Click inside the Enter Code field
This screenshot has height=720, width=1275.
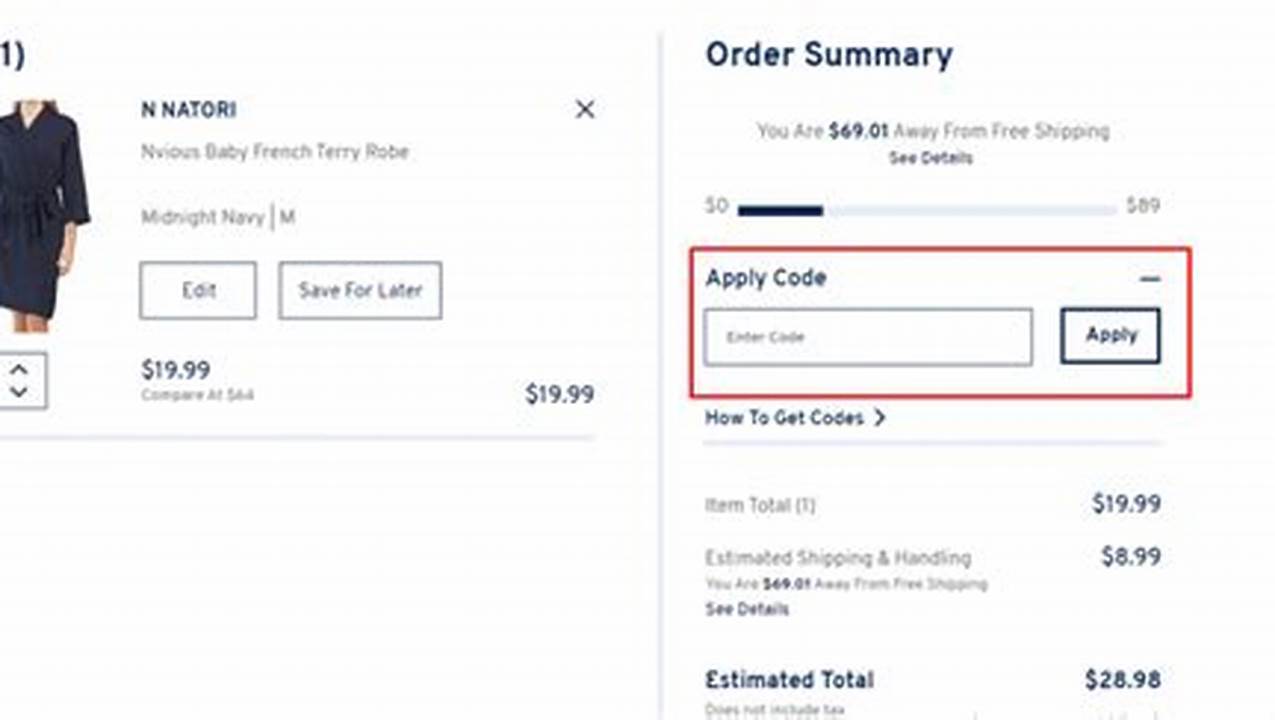[x=868, y=337]
